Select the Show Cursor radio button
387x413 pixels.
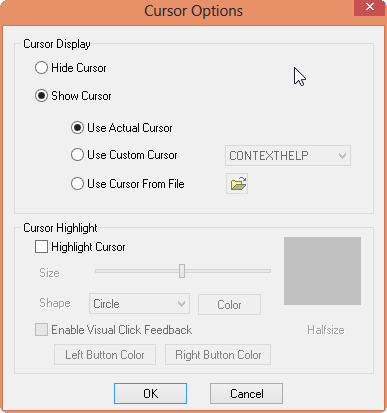(x=41, y=96)
